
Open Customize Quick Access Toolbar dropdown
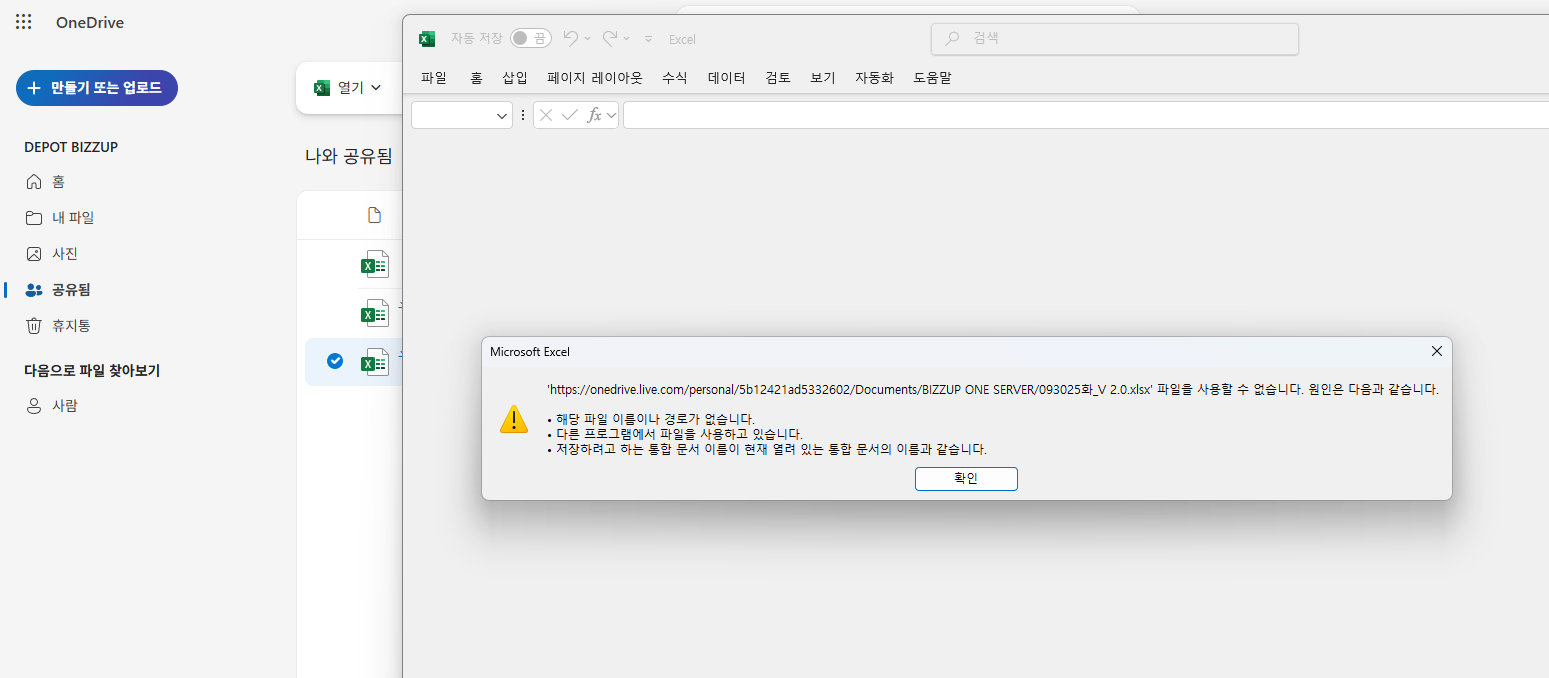click(x=648, y=39)
